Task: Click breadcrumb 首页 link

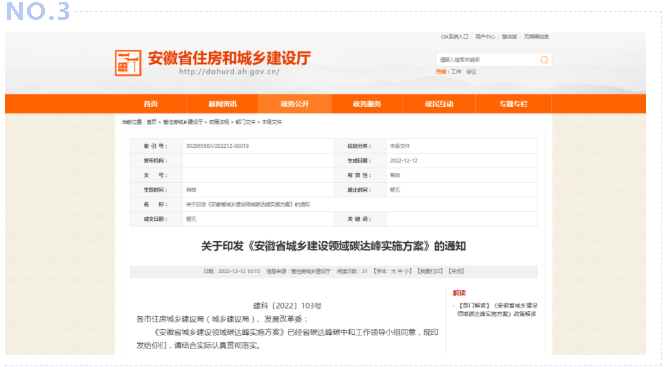Action: click(152, 122)
